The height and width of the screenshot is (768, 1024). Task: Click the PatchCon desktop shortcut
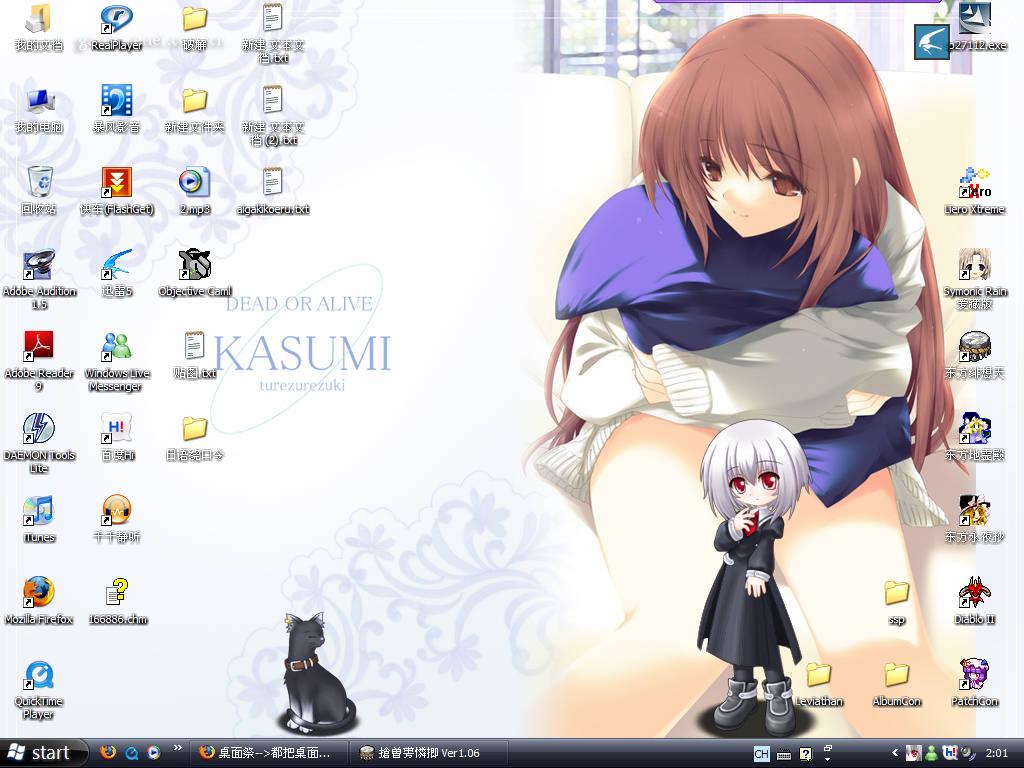(x=974, y=684)
